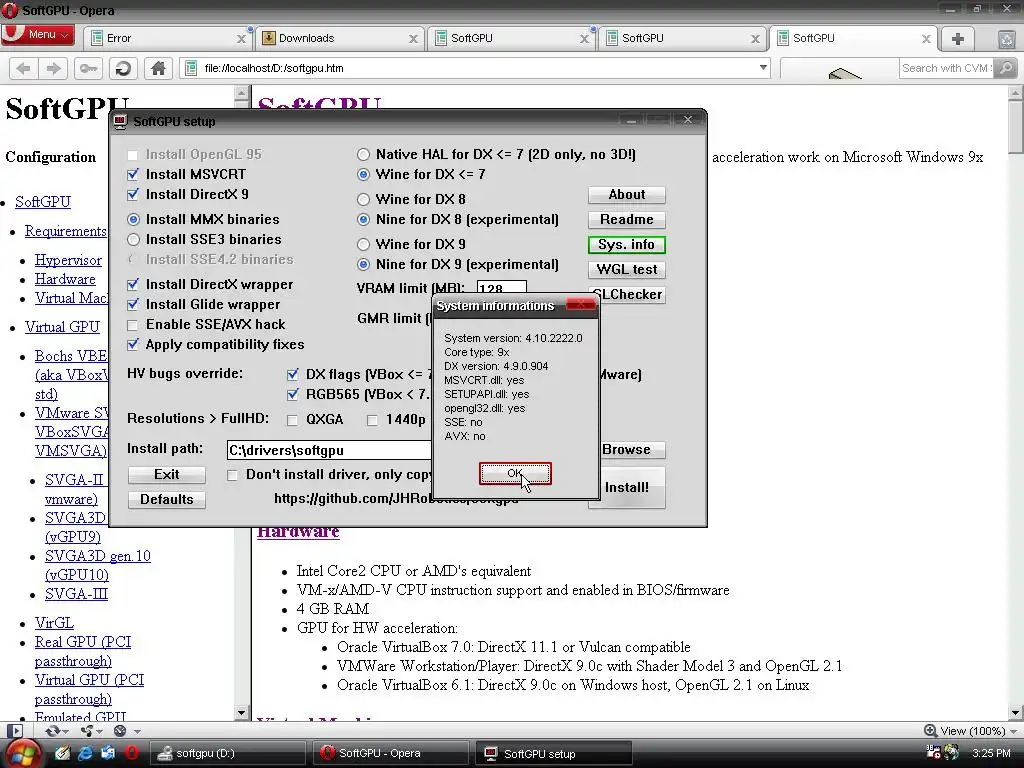This screenshot has height=768, width=1024.
Task: Close the System informations dialog
Action: pyautogui.click(x=580, y=305)
